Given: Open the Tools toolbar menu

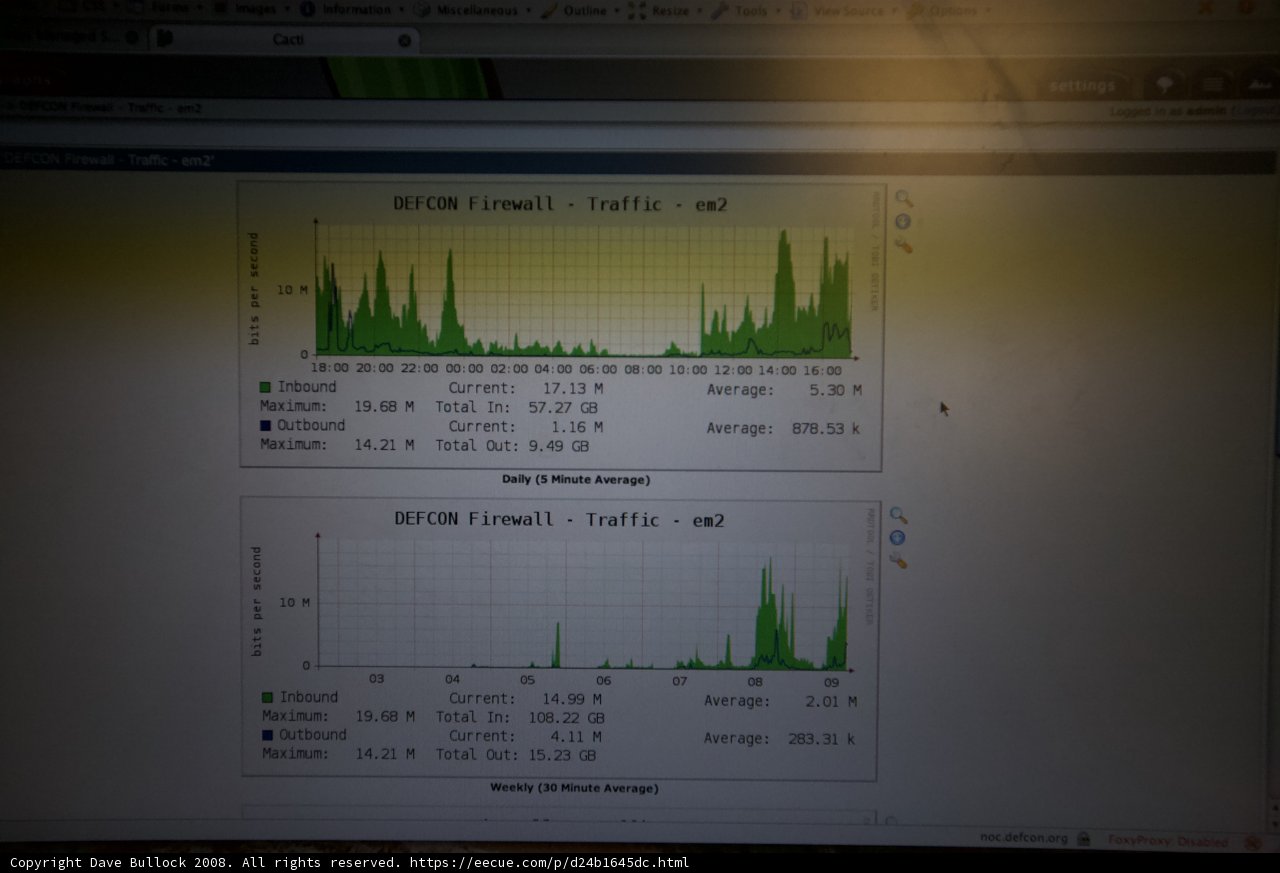Looking at the screenshot, I should (747, 10).
